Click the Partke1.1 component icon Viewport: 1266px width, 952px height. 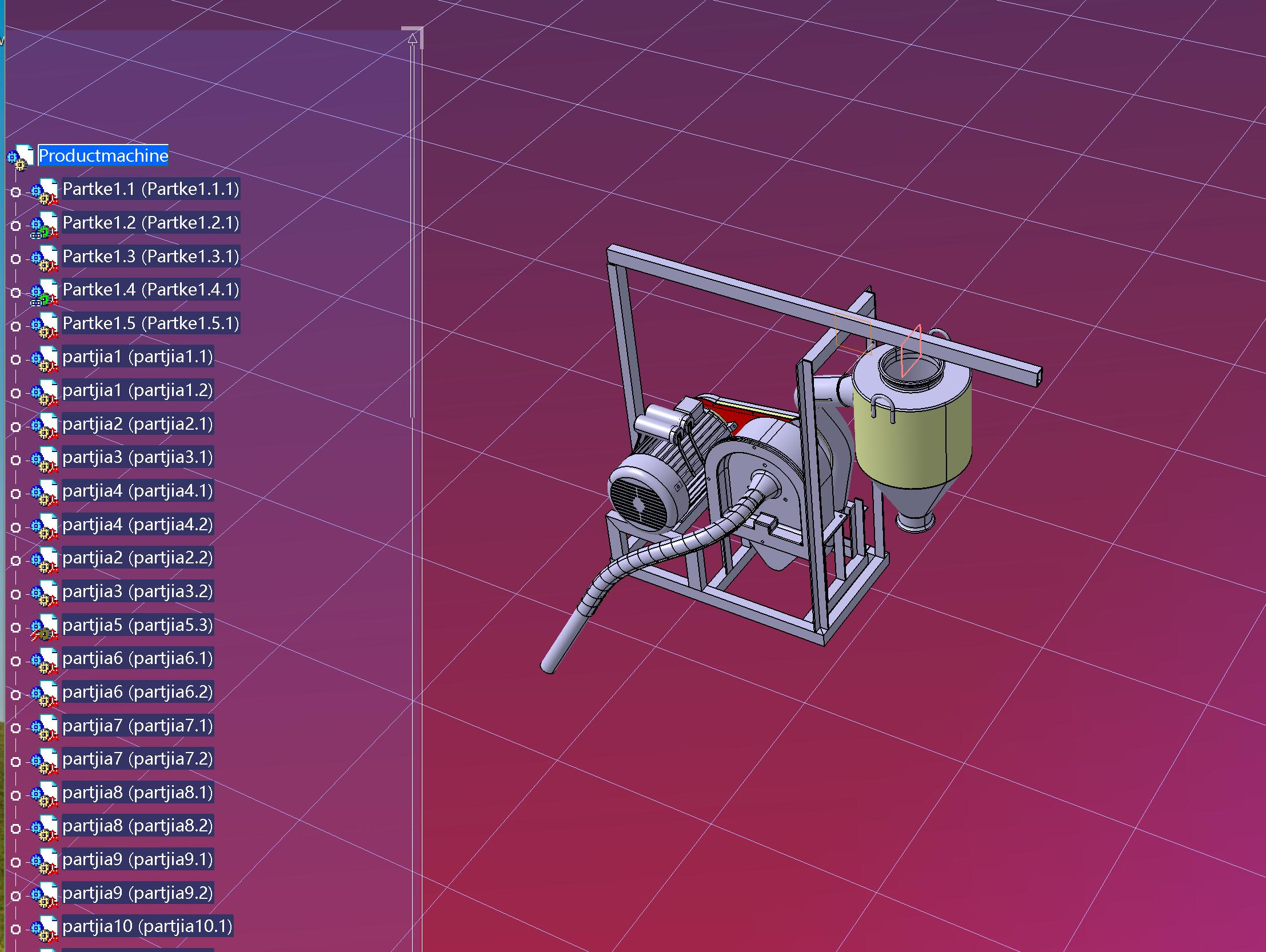click(45, 191)
